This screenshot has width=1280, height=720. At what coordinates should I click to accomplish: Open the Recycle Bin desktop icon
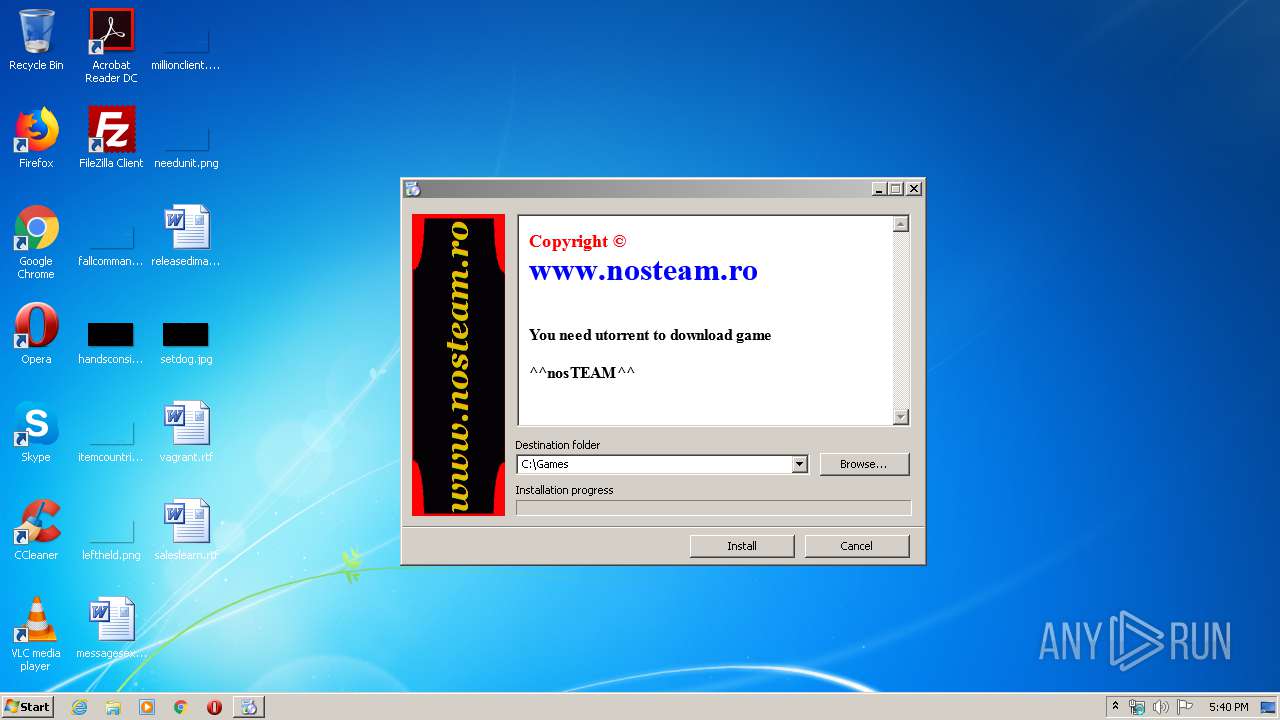(36, 40)
